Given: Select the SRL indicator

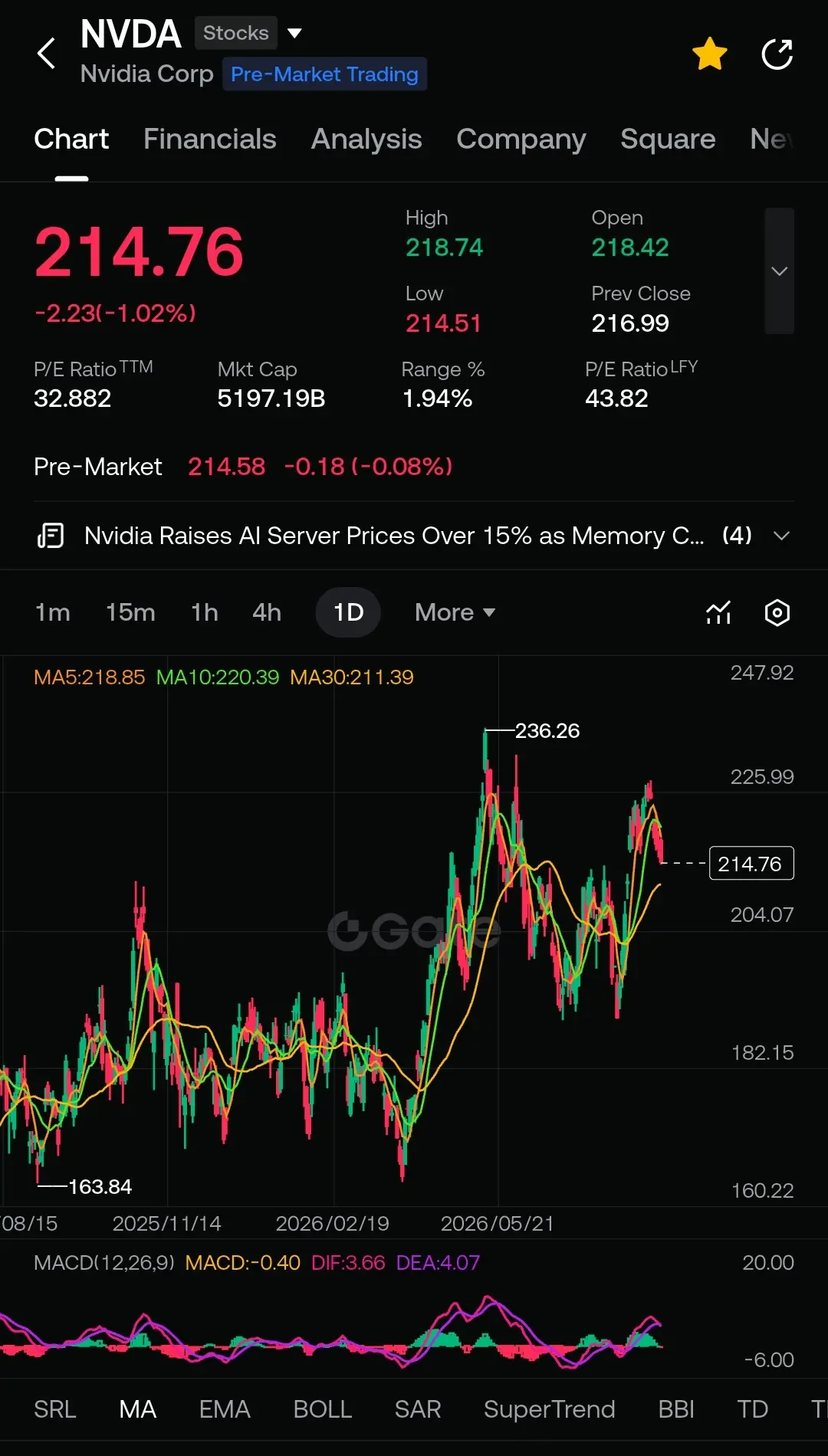Looking at the screenshot, I should point(55,1409).
